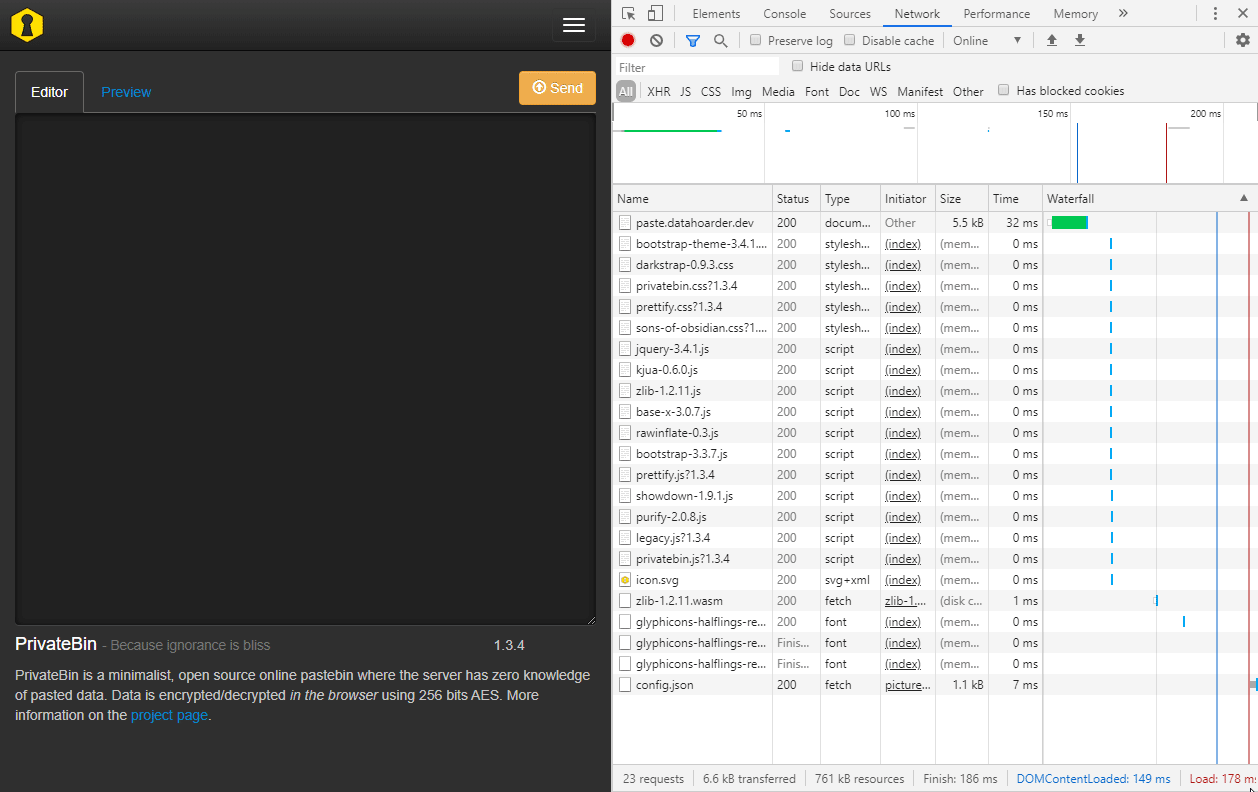Switch to the Sources tab
1258x792 pixels.
(850, 13)
